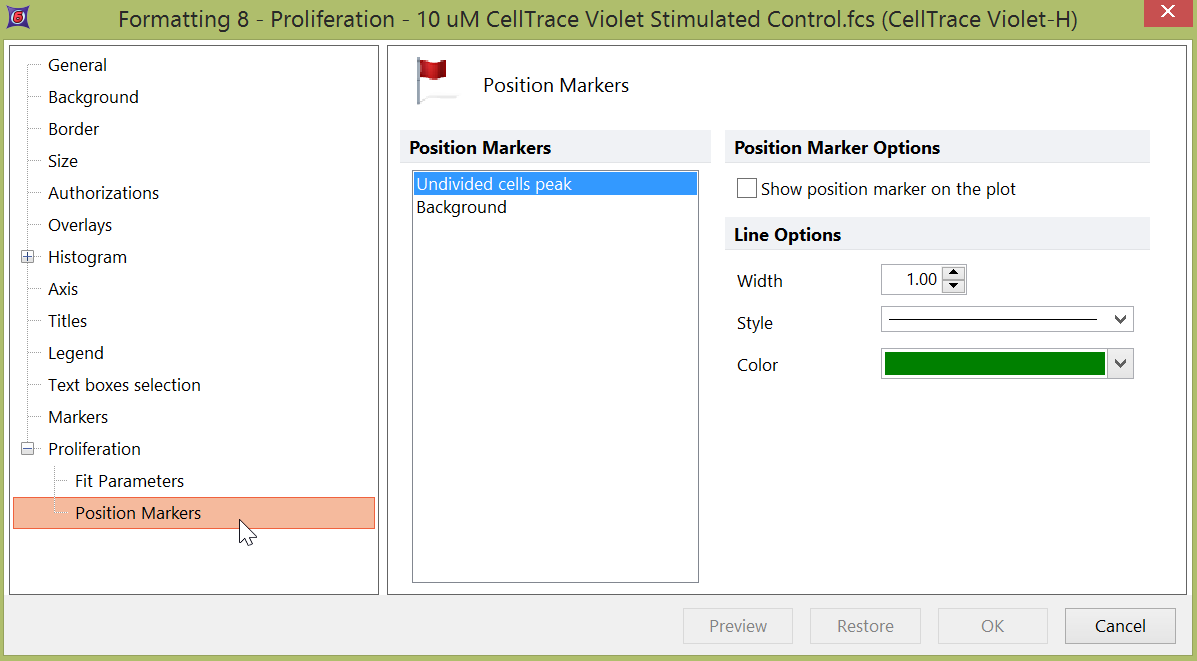This screenshot has height=661, width=1197.
Task: Select the Legend category
Action: coord(76,353)
